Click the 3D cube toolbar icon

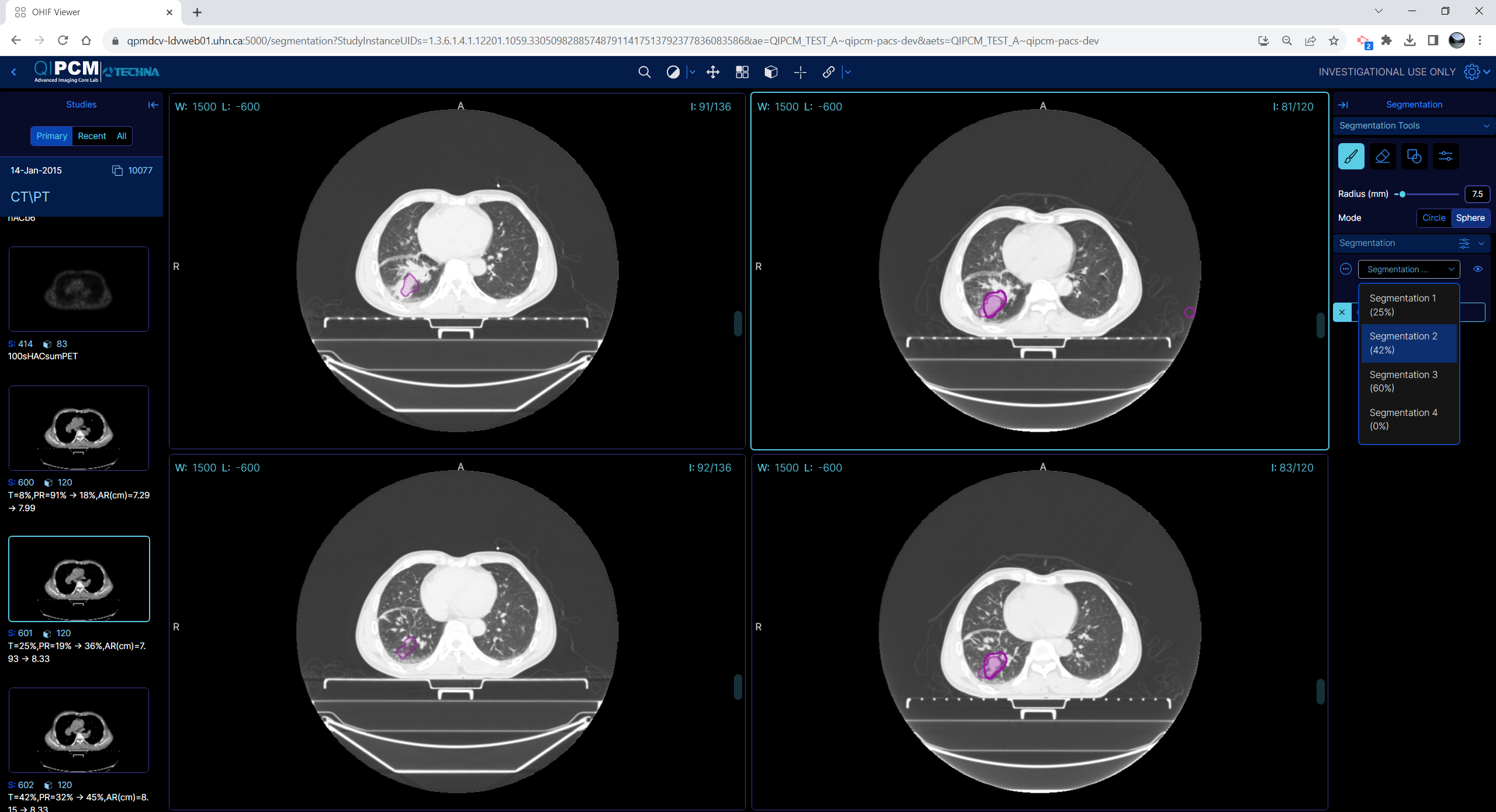[771, 72]
